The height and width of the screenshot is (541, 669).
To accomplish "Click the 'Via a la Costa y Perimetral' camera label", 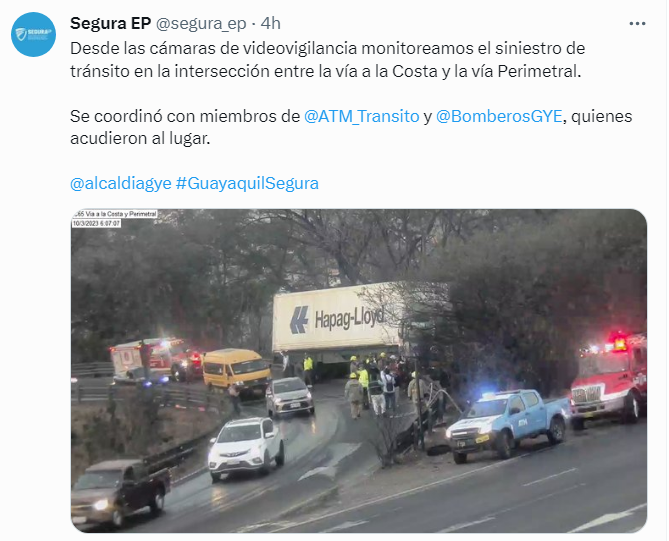I will click(x=115, y=214).
